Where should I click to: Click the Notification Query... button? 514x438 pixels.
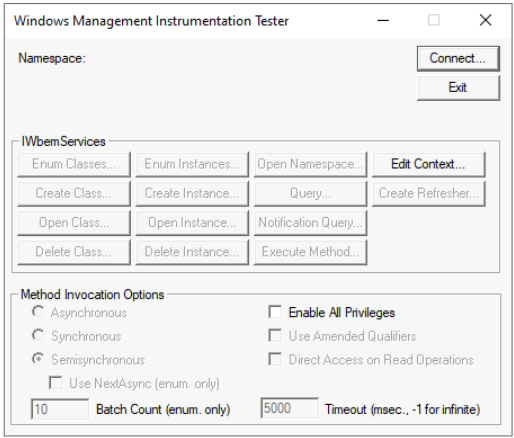click(x=310, y=223)
